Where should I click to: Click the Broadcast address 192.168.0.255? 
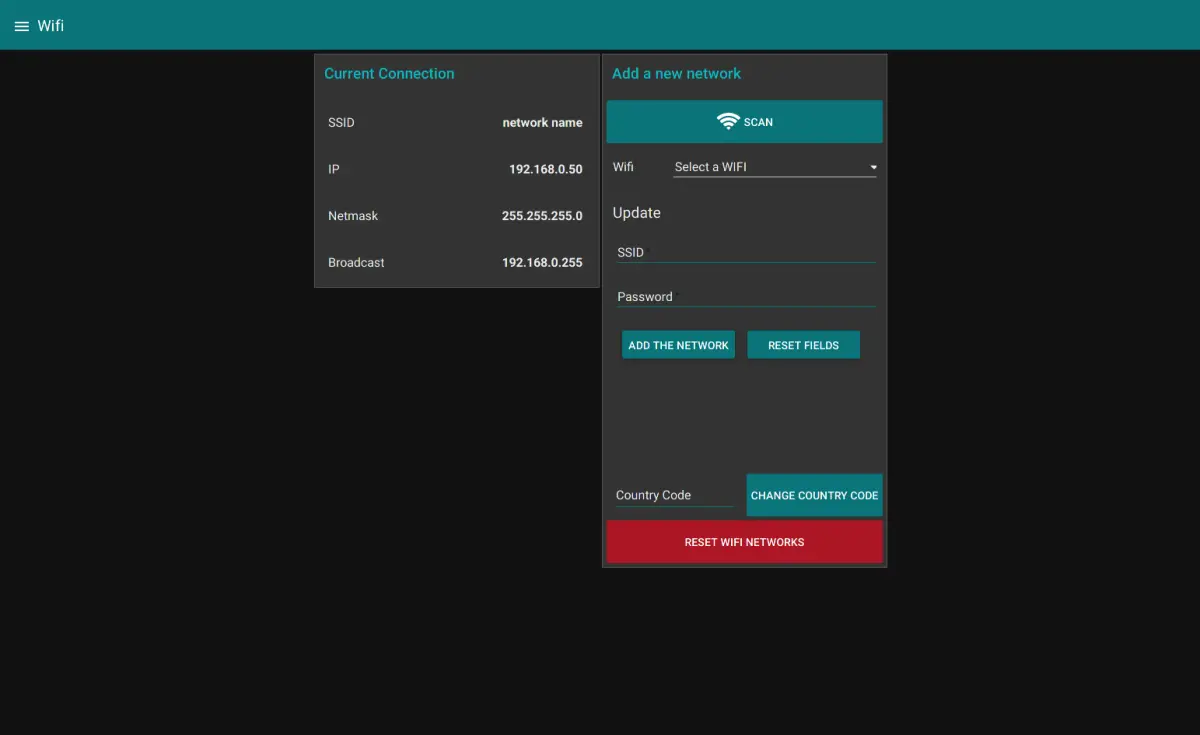click(x=542, y=263)
